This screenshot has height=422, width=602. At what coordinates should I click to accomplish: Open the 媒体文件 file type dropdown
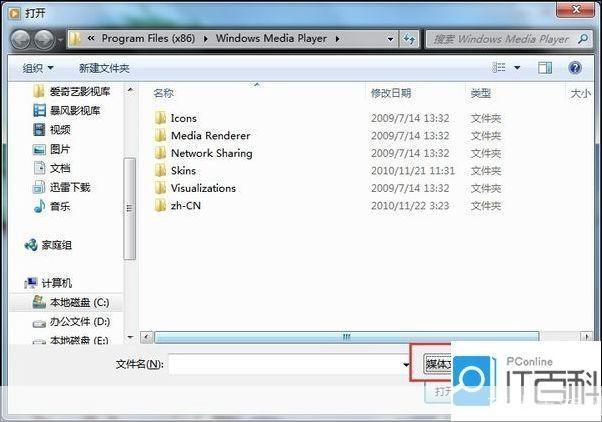pos(438,364)
